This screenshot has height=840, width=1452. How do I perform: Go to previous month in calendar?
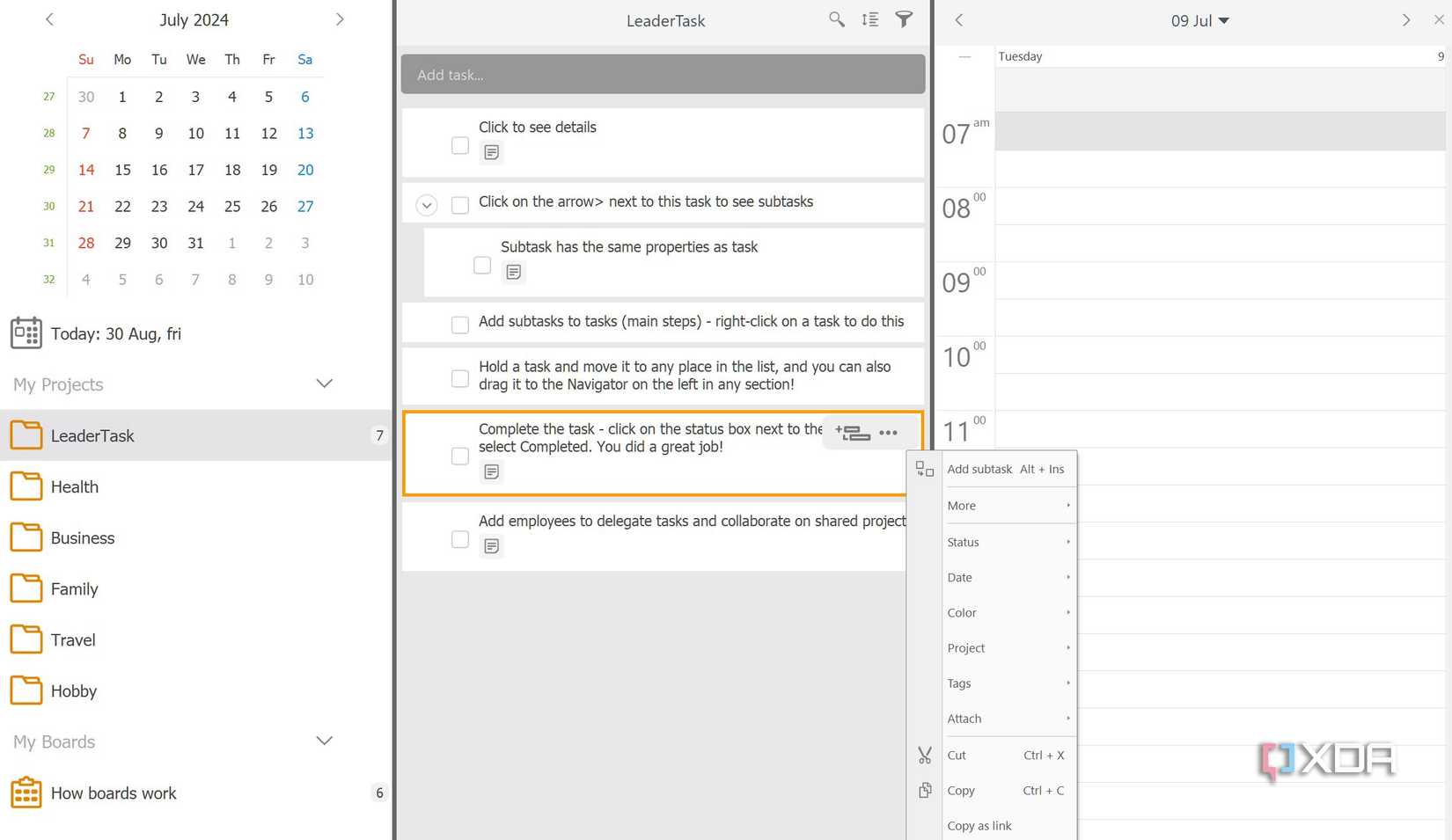(49, 19)
